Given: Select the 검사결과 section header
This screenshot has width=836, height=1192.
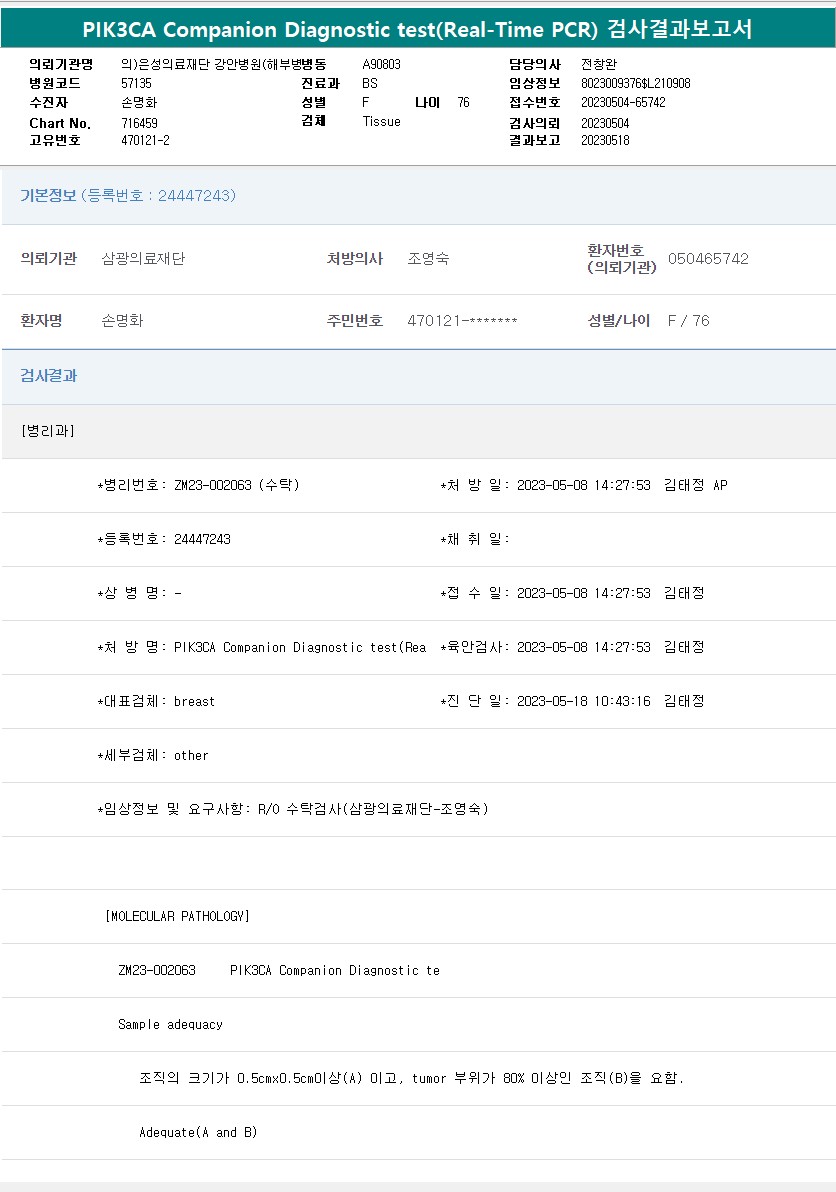Looking at the screenshot, I should [49, 376].
